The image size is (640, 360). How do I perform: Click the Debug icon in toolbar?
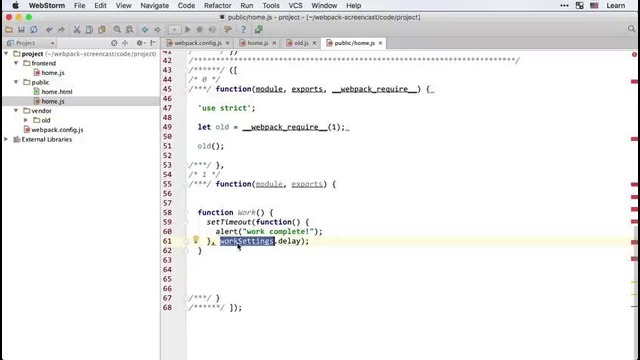click(x=200, y=30)
